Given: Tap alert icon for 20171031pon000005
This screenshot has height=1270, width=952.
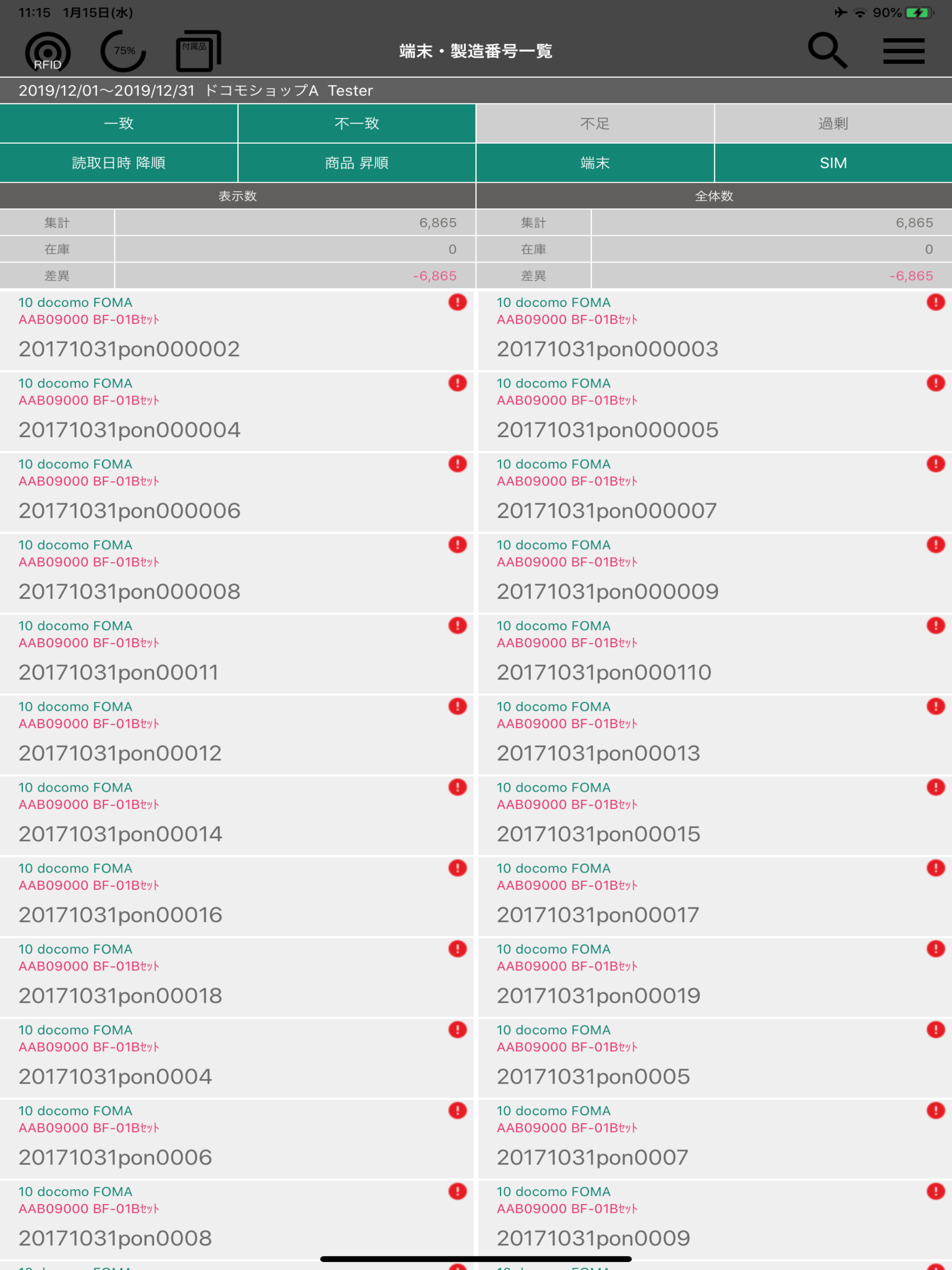Looking at the screenshot, I should (935, 383).
